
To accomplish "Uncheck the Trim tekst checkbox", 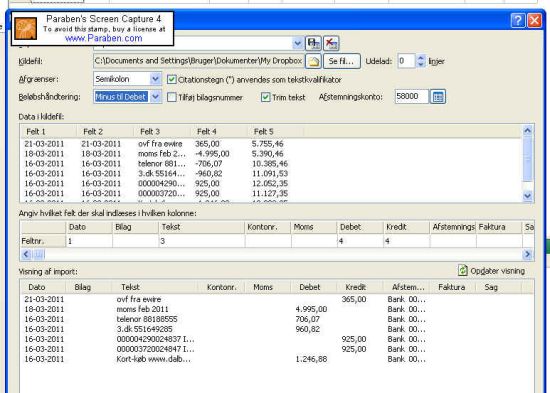I will (266, 97).
